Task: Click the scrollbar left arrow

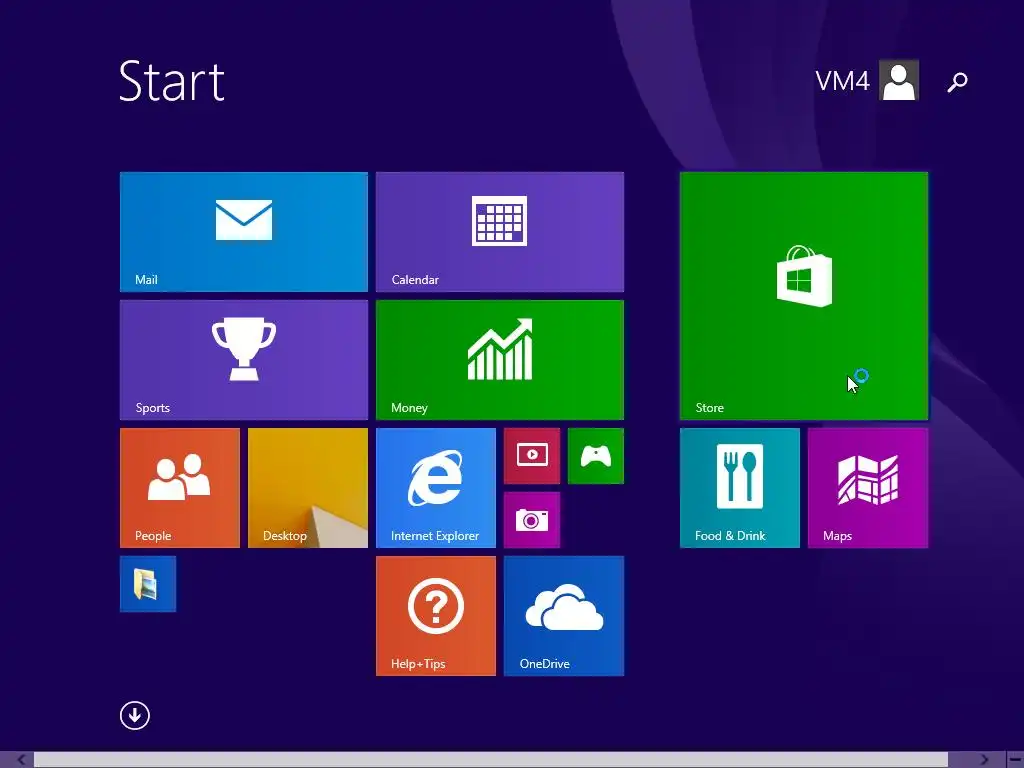Action: pos(21,760)
